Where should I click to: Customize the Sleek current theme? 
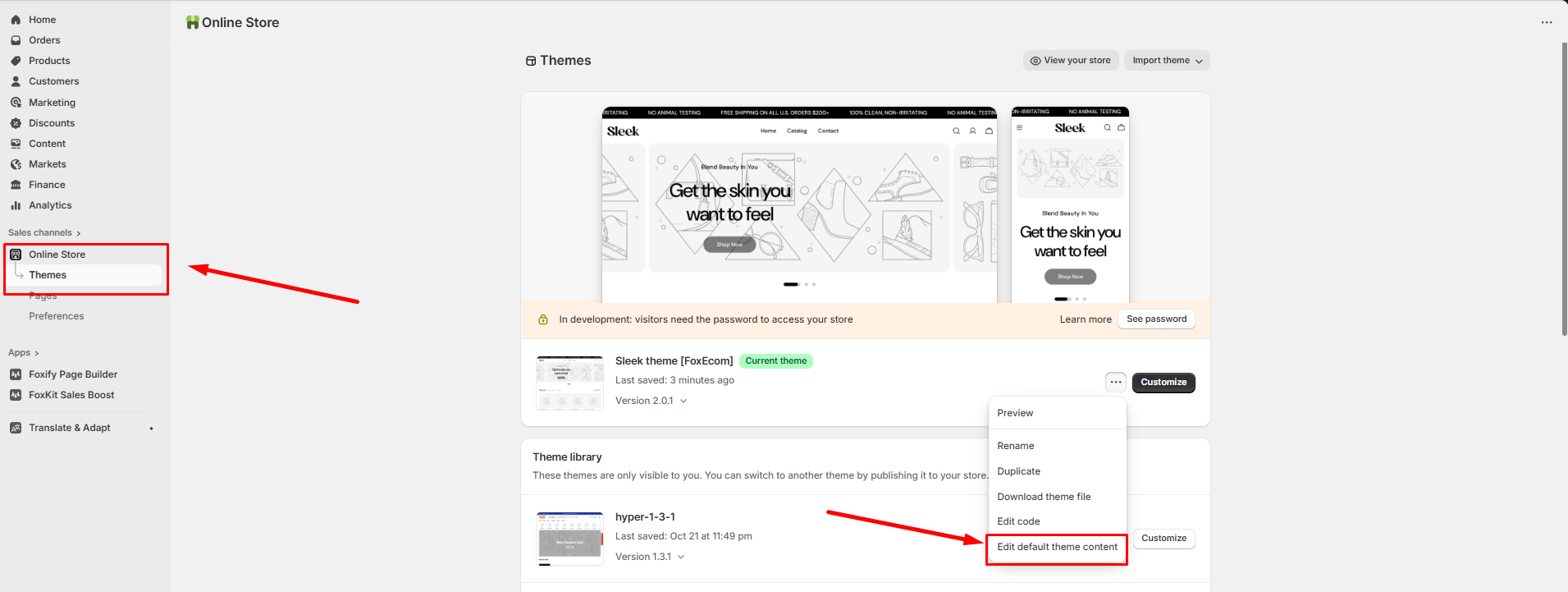[1163, 383]
